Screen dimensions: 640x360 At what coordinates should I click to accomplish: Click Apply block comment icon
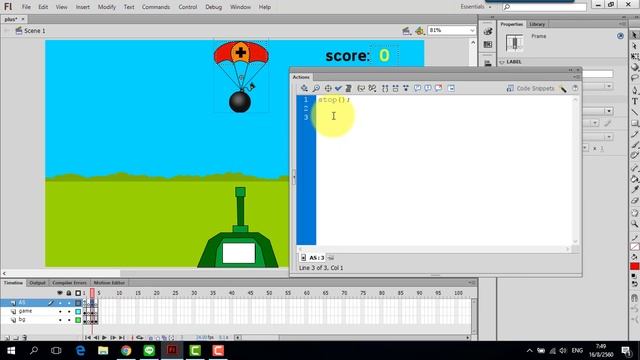click(417, 88)
